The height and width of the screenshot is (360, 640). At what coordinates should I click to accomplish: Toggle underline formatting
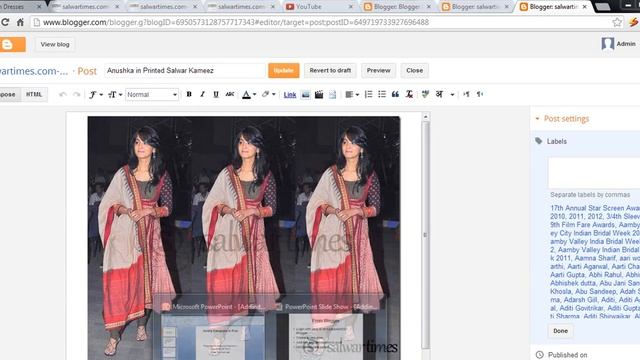[216, 94]
